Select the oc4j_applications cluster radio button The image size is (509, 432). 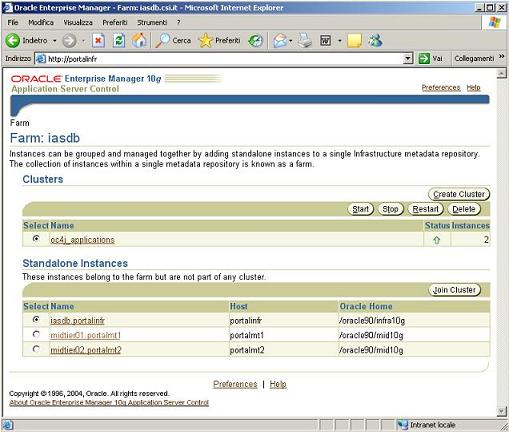point(36,239)
